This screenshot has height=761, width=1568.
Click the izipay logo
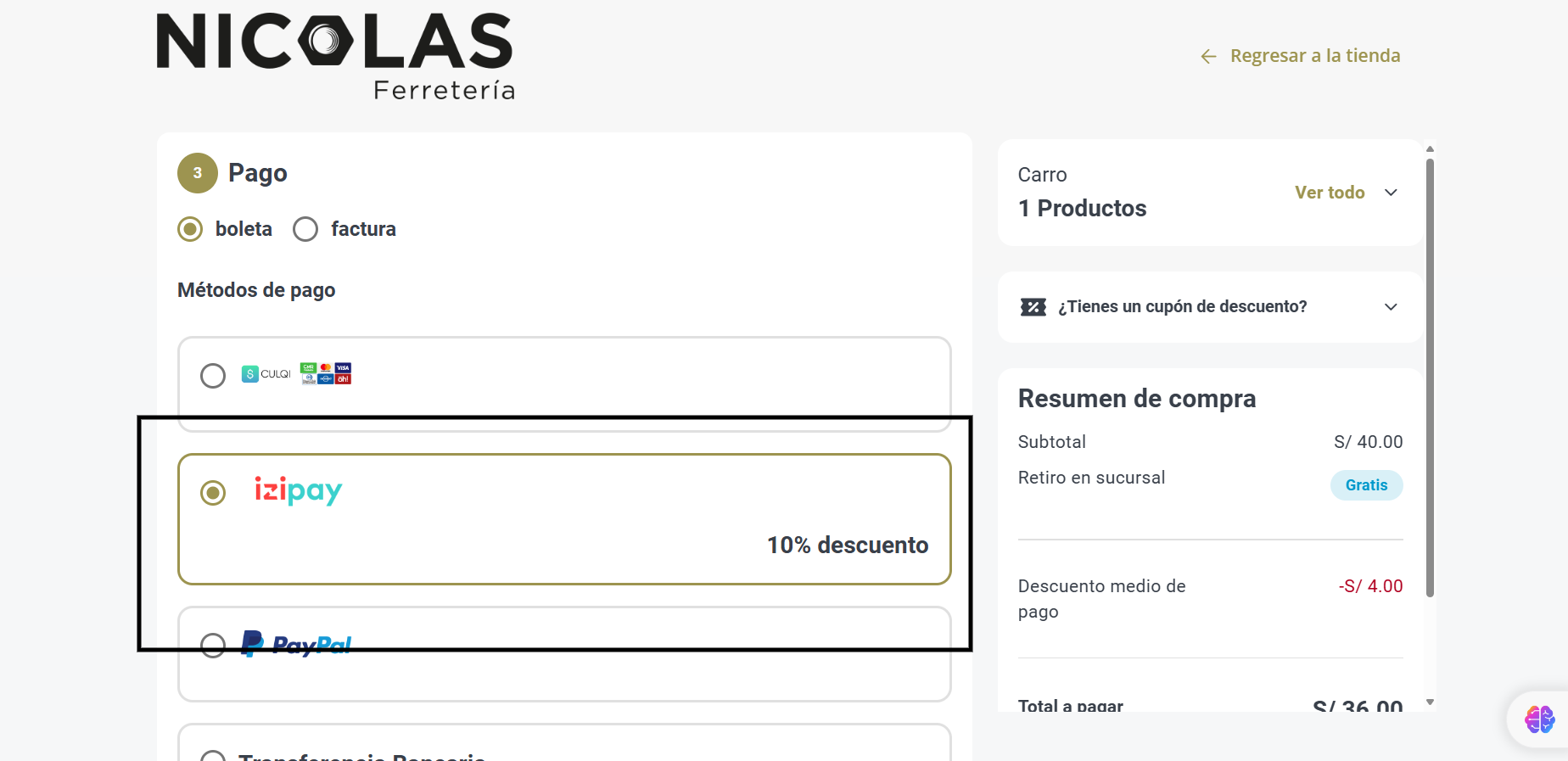tap(298, 490)
